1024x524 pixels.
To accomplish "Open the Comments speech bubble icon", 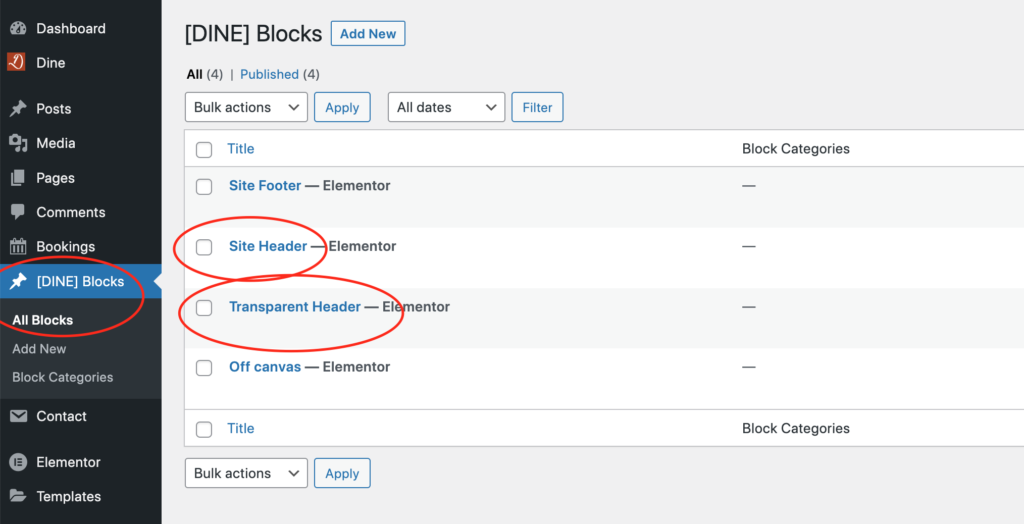I will point(18,212).
